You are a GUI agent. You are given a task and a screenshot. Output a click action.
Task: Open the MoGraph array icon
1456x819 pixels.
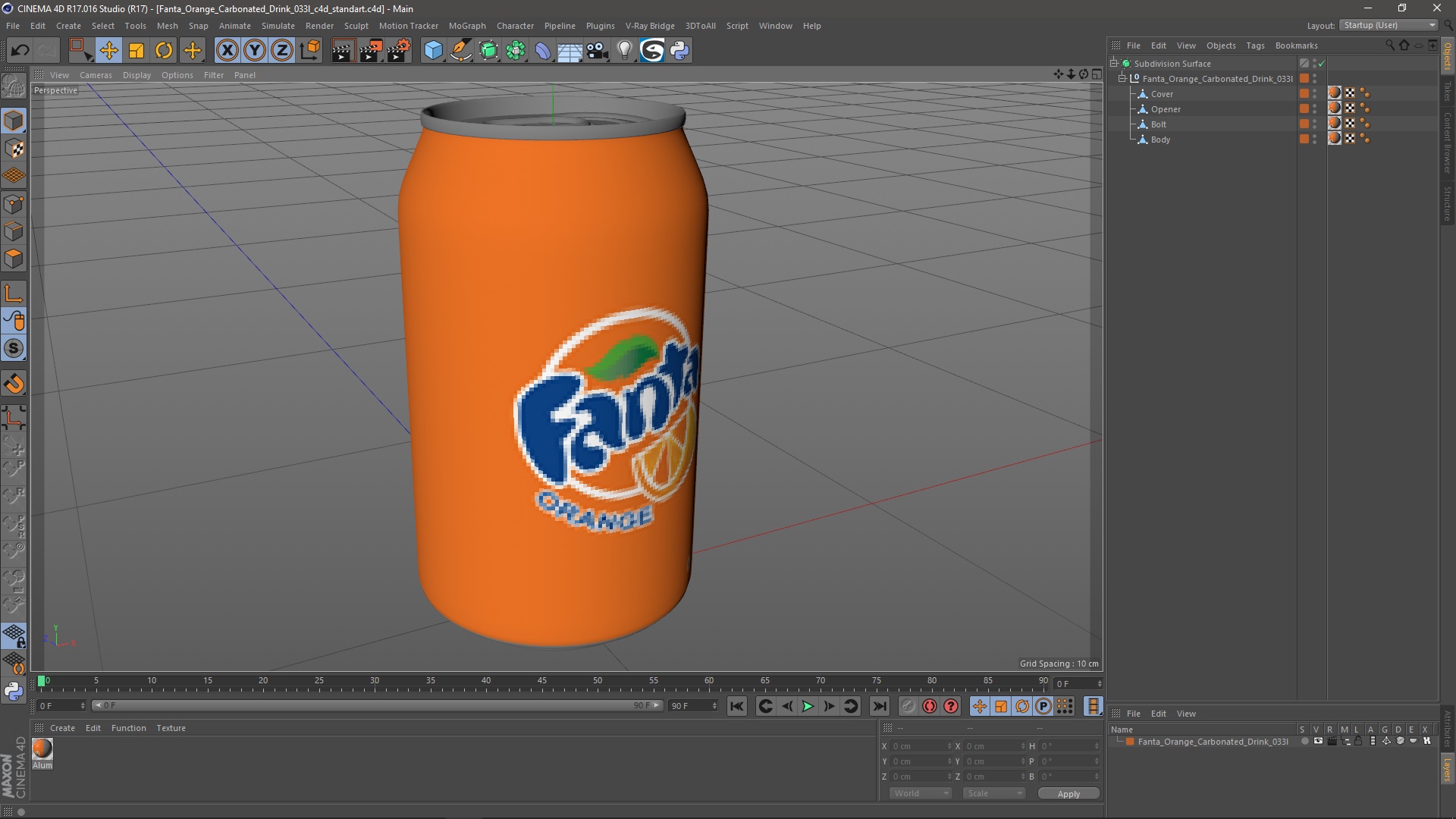click(516, 50)
